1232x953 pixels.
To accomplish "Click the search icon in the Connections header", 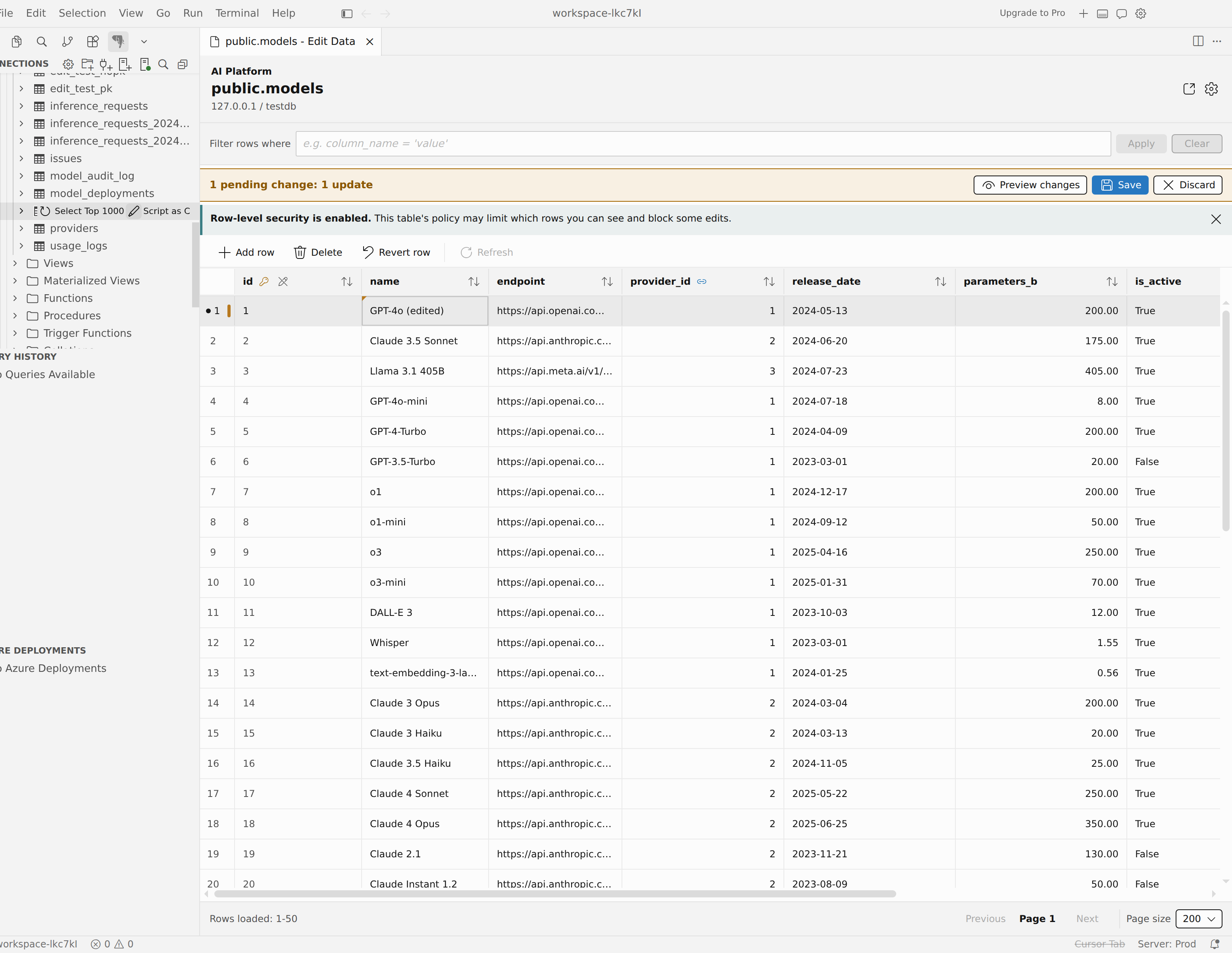I will [x=163, y=64].
